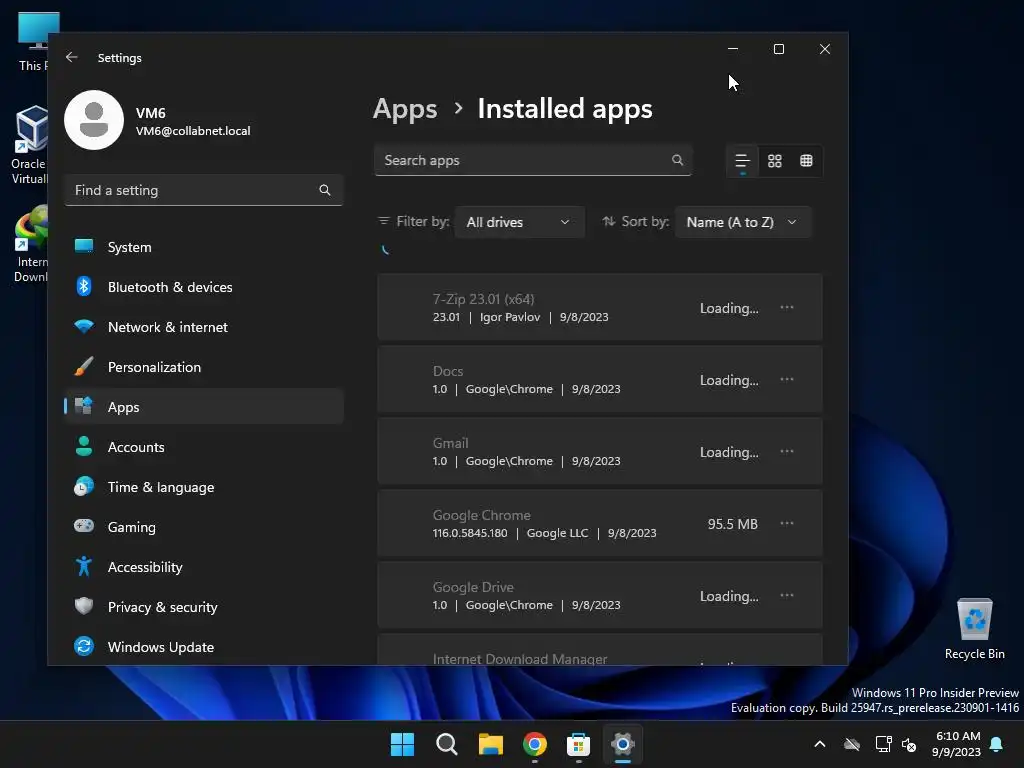Open Time & language settings
The width and height of the screenshot is (1024, 768).
click(x=204, y=487)
